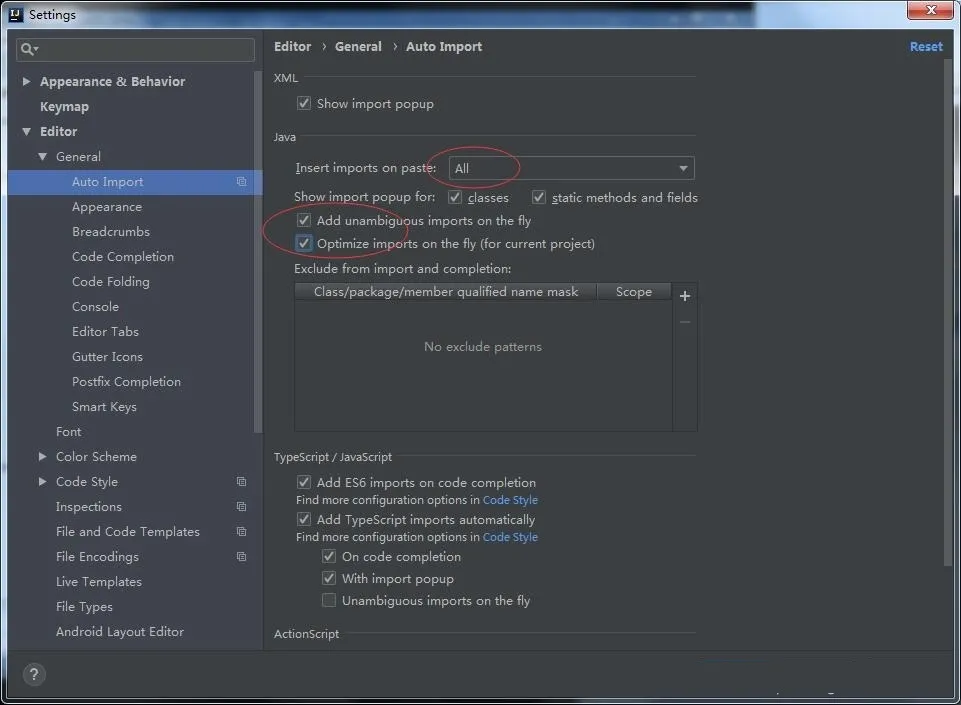This screenshot has height=705, width=961.
Task: Click the icon beside File and Code Templates
Action: point(241,532)
